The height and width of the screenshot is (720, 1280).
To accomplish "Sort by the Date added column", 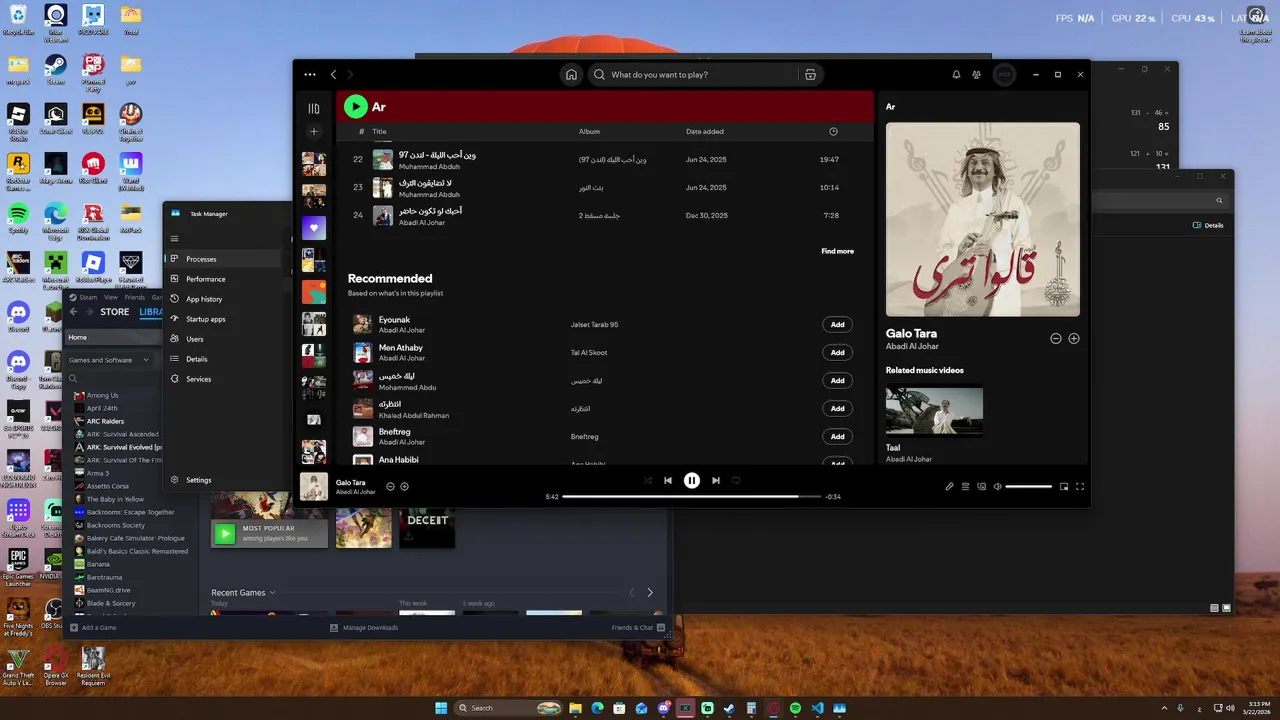I will (705, 131).
